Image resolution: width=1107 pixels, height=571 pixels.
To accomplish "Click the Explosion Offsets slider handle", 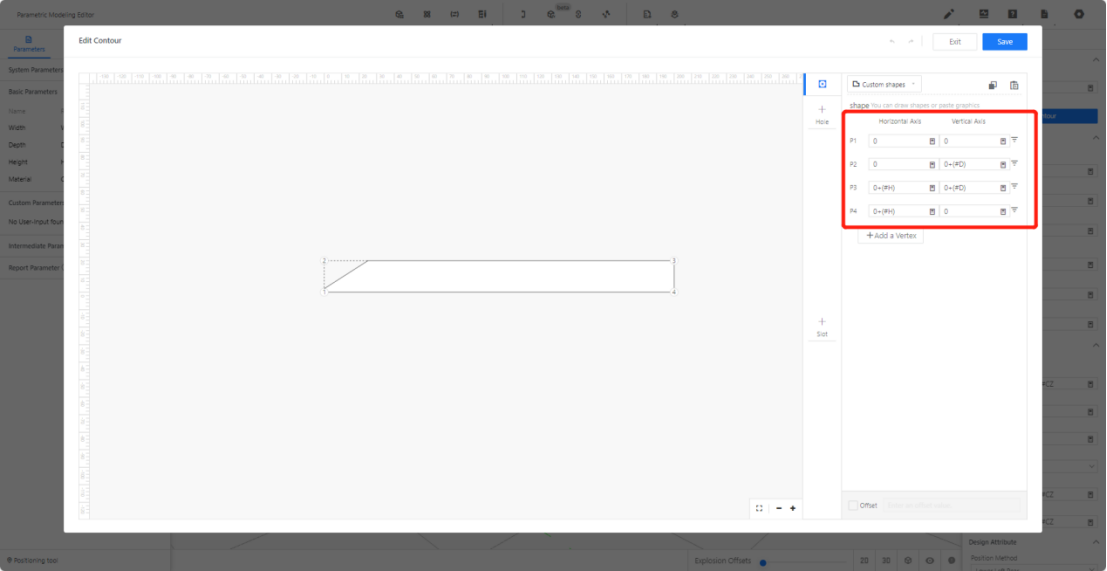I will pos(763,563).
